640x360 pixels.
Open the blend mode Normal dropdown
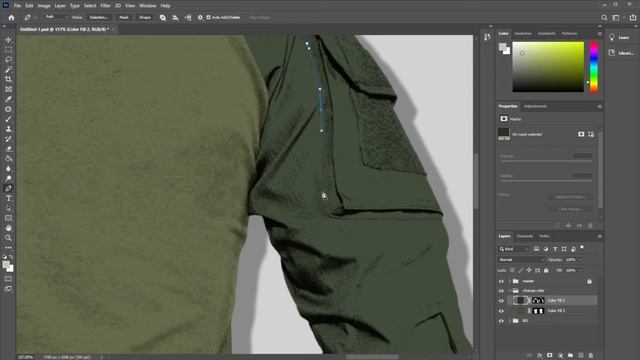521,260
